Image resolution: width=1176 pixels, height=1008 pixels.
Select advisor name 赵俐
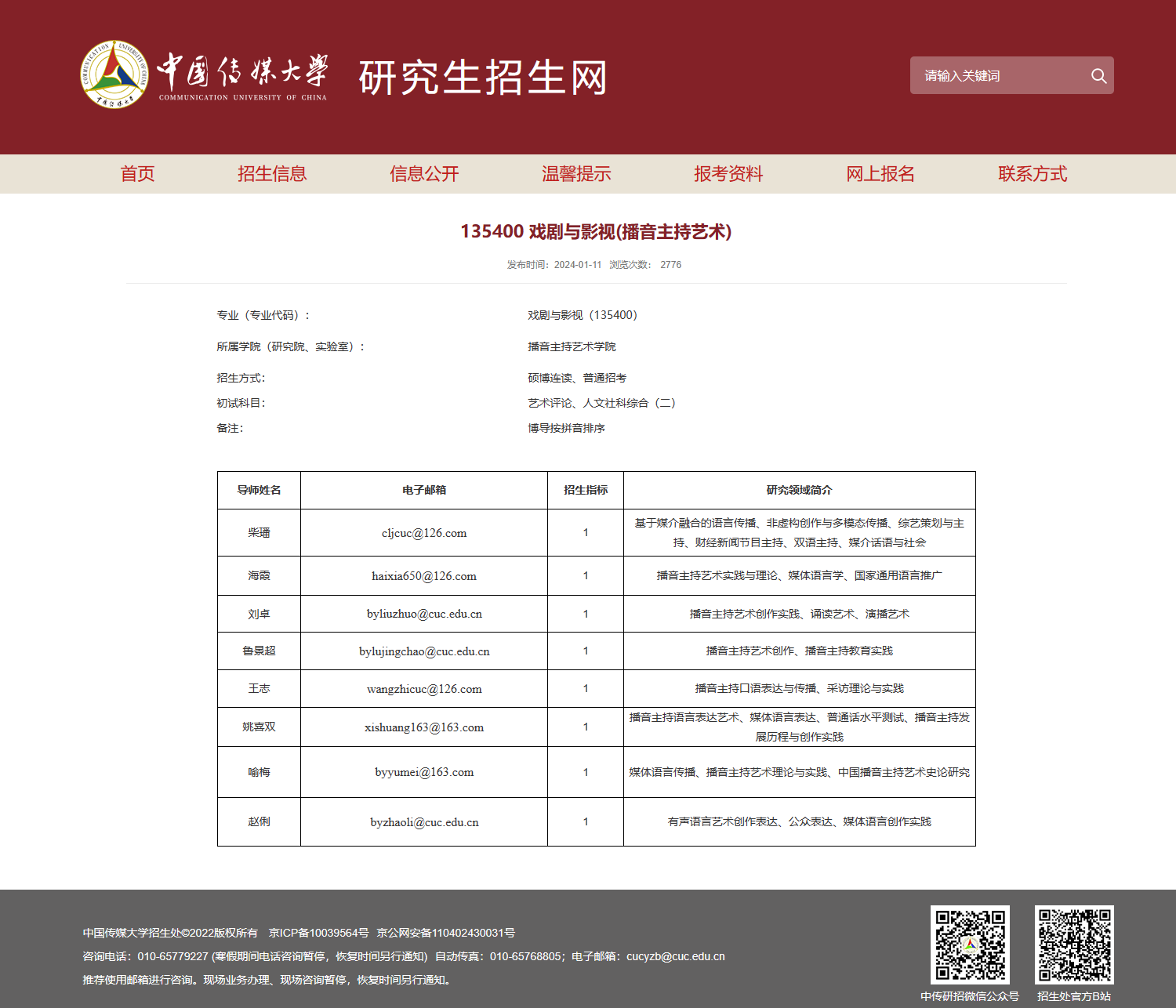point(259,821)
